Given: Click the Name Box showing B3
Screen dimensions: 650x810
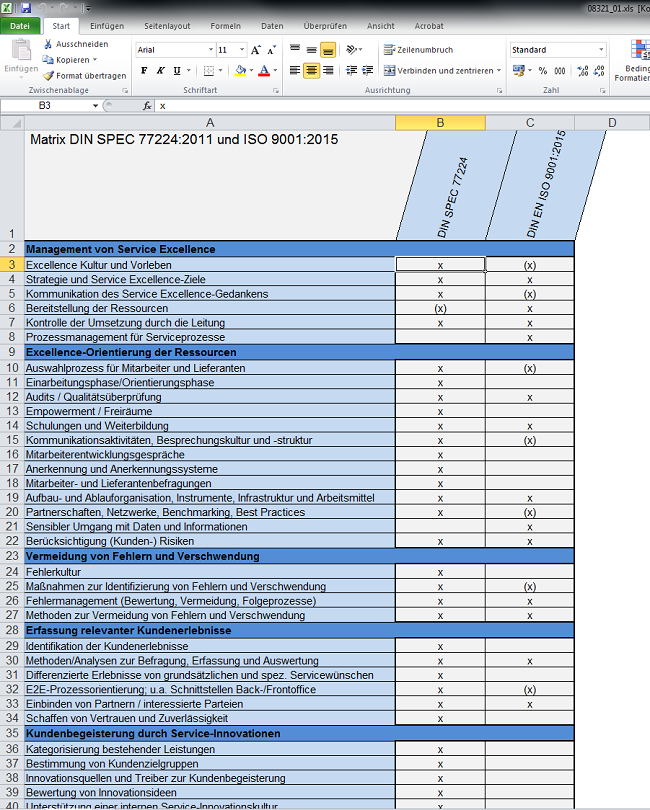Looking at the screenshot, I should (60, 105).
